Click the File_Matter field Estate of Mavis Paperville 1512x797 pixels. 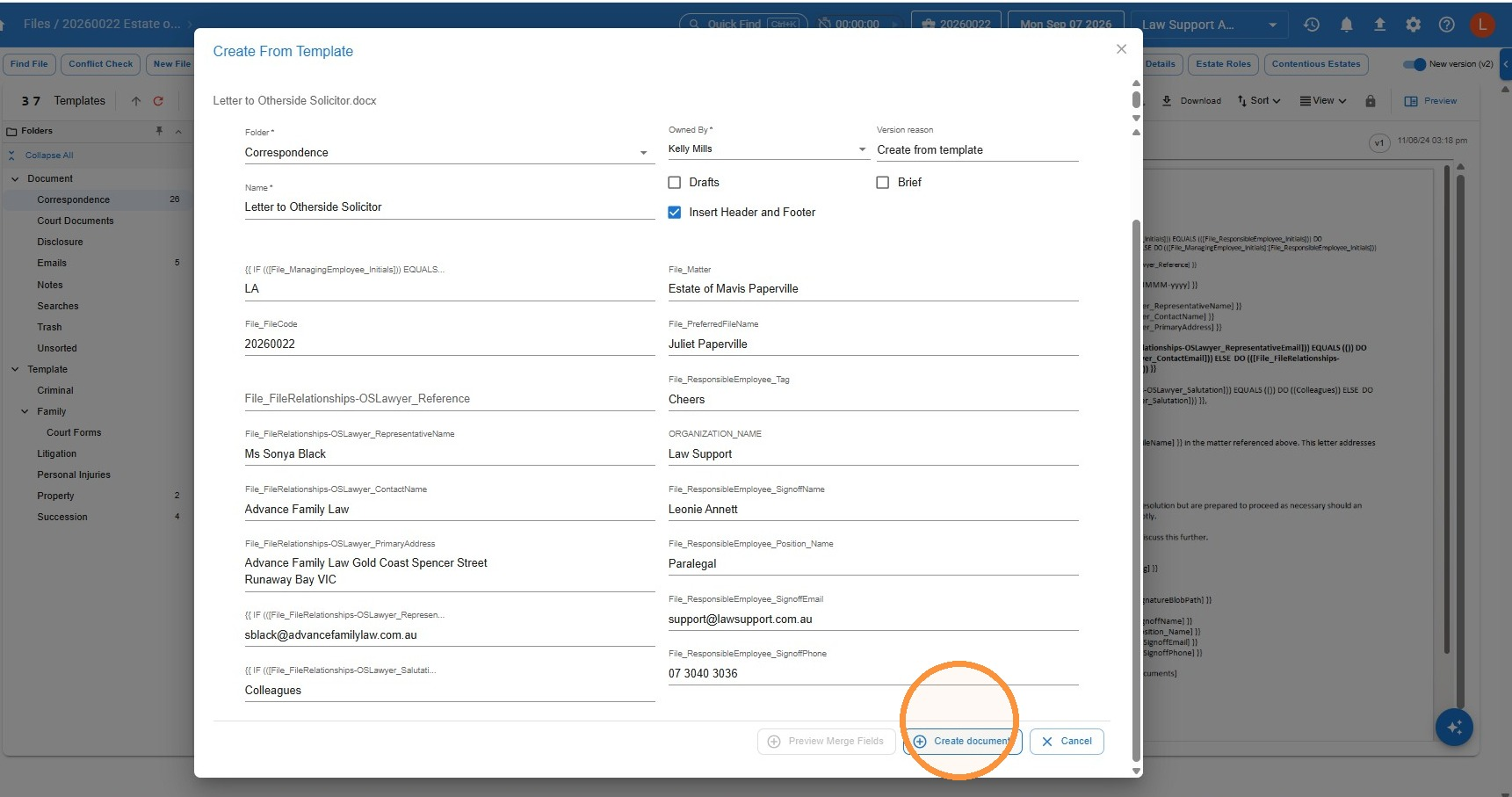pos(873,289)
